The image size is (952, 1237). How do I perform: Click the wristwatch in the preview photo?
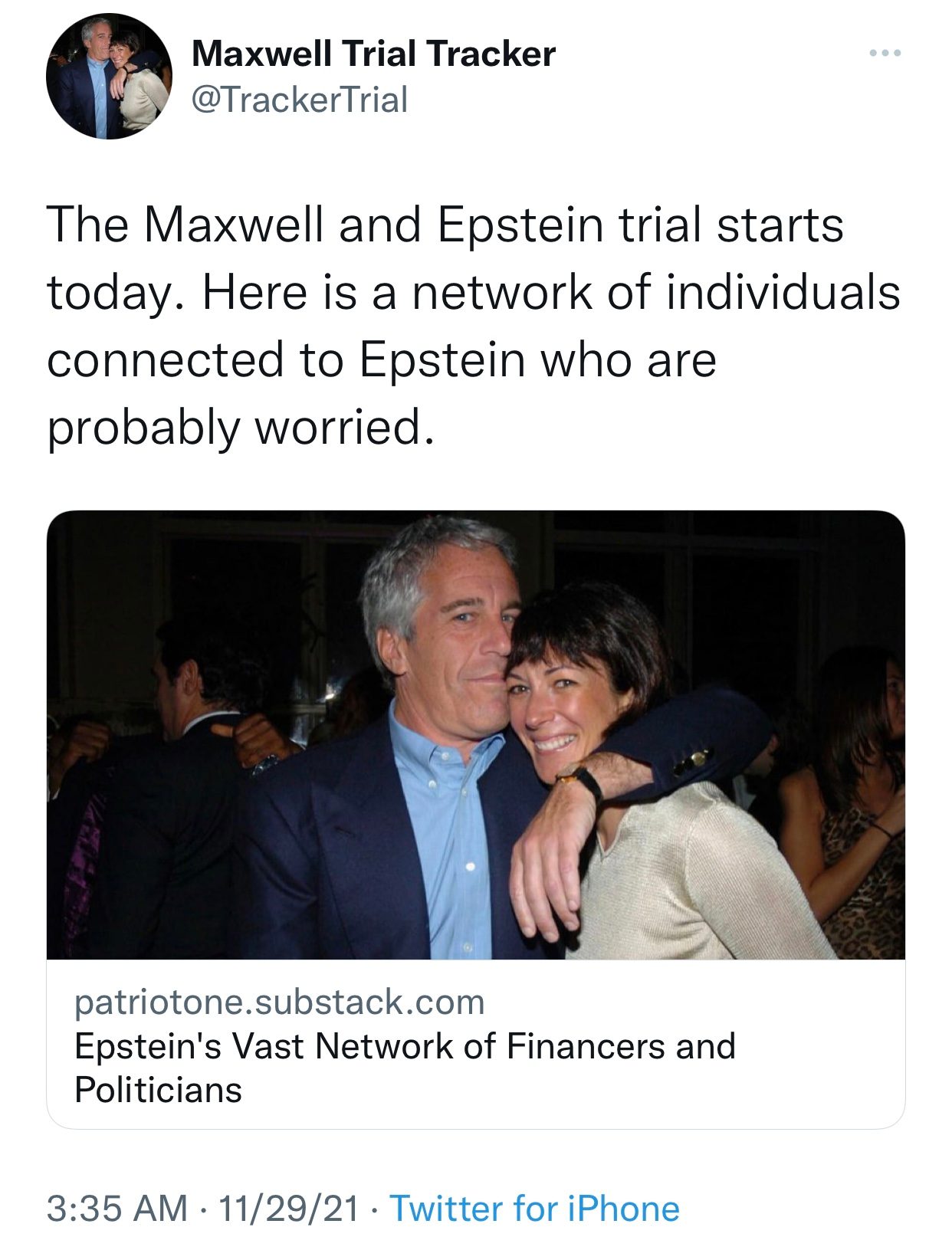pyautogui.click(x=583, y=782)
